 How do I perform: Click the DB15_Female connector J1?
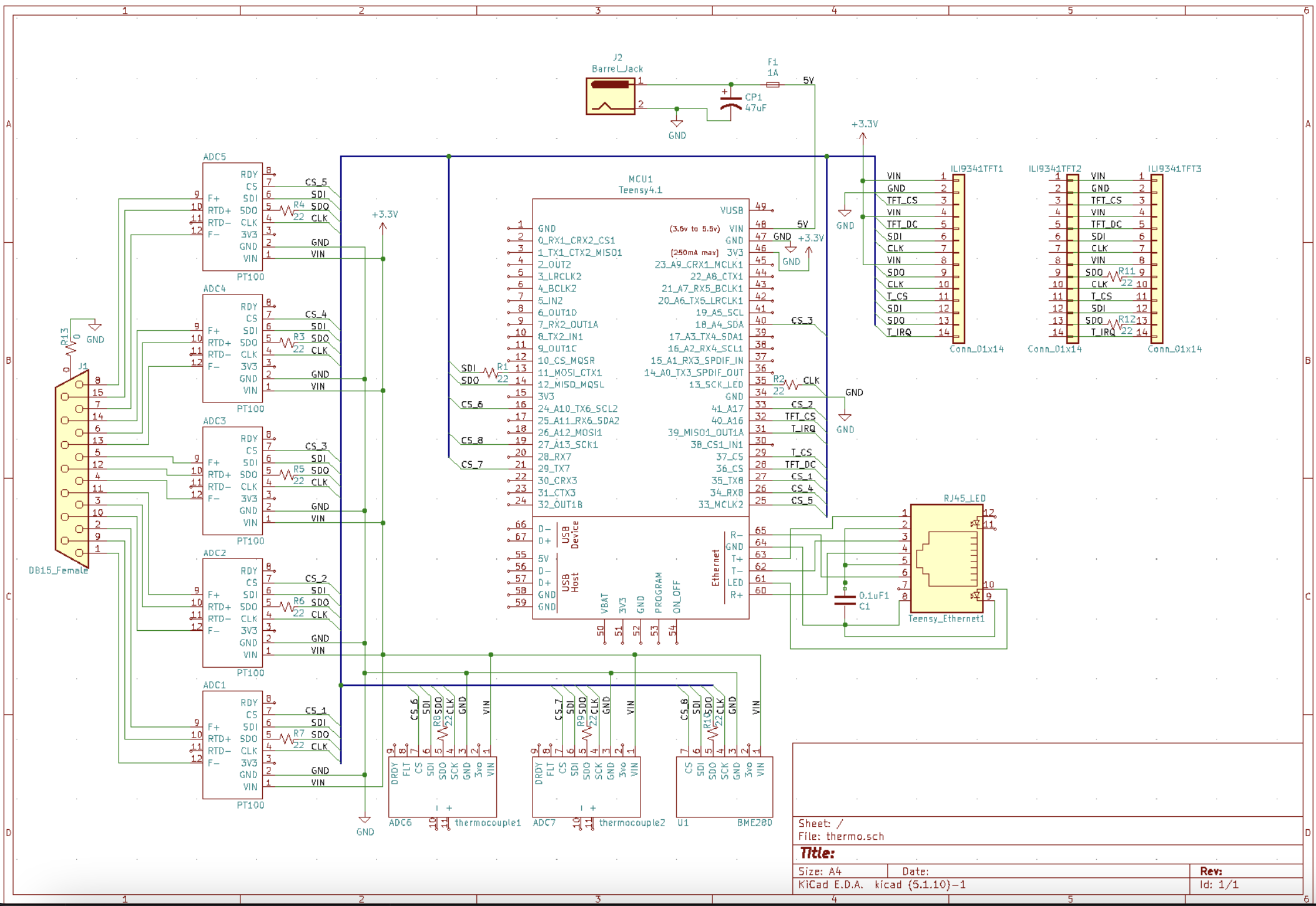point(72,468)
